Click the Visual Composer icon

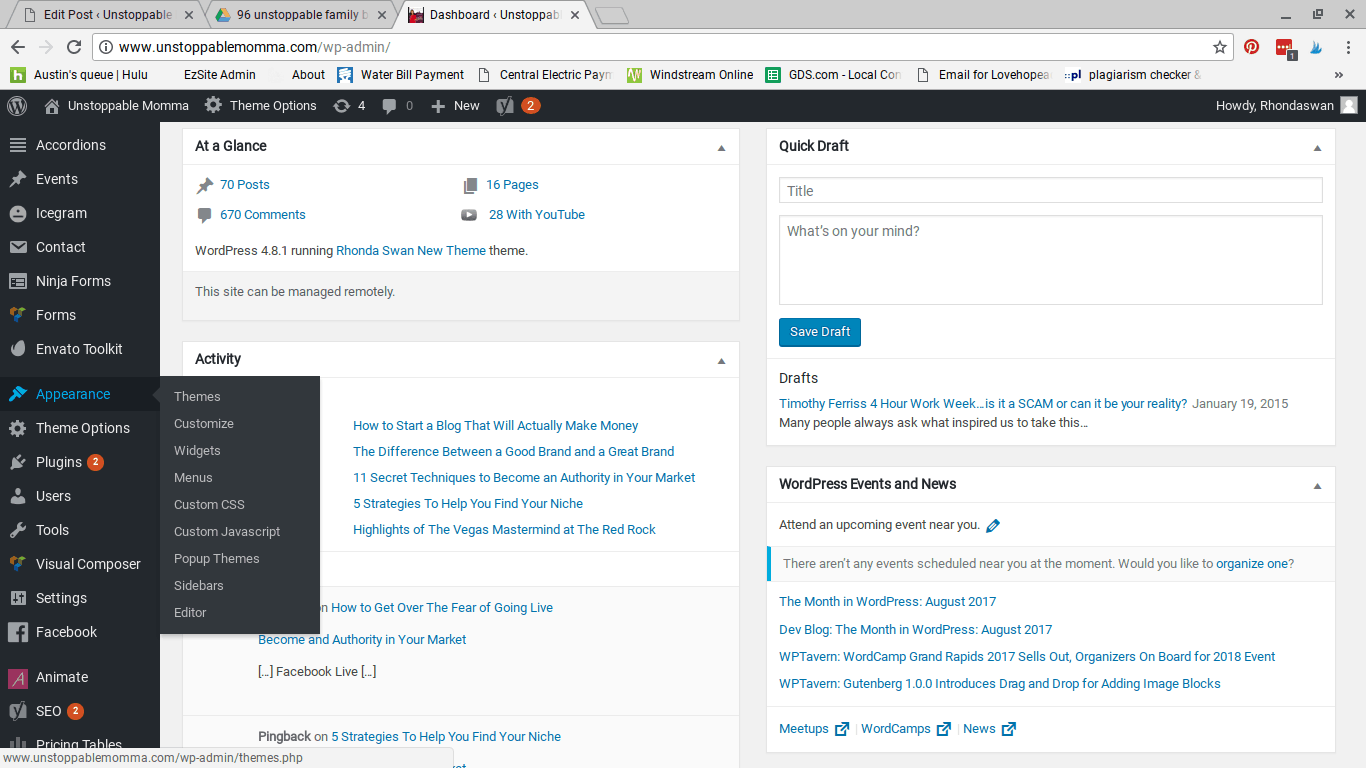tap(17, 564)
